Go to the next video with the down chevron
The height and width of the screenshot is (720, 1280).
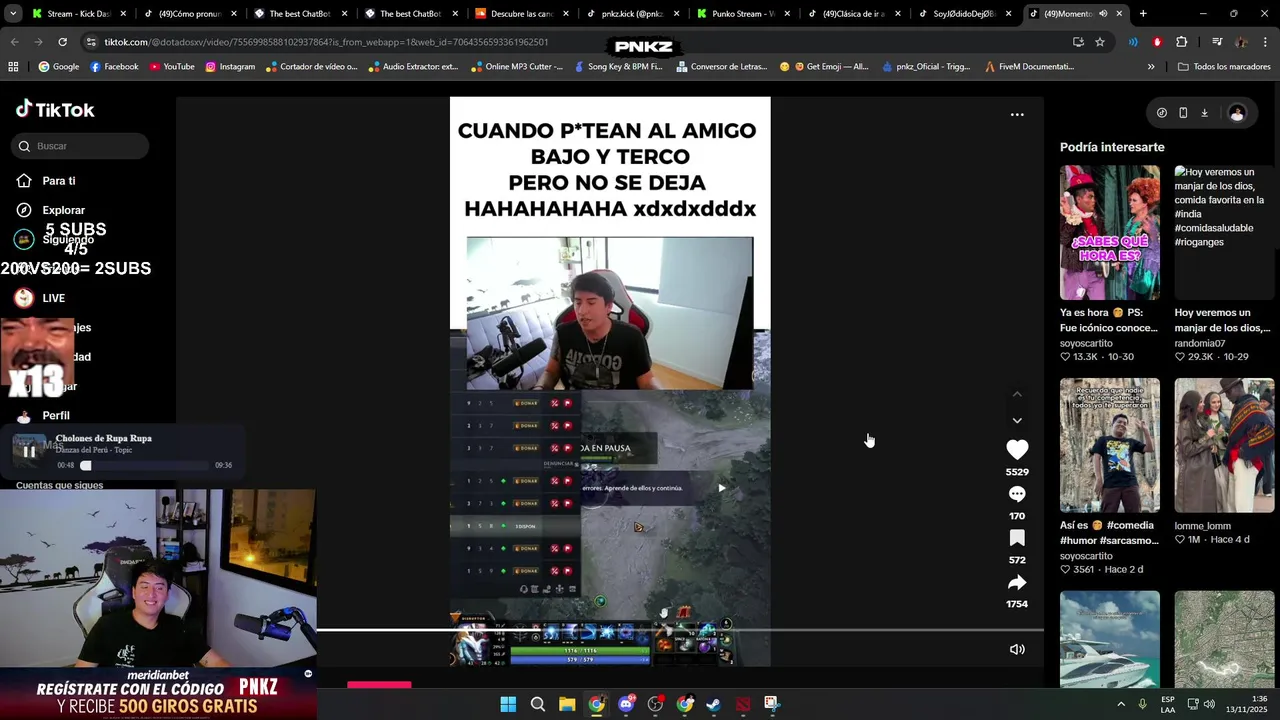coord(1017,421)
